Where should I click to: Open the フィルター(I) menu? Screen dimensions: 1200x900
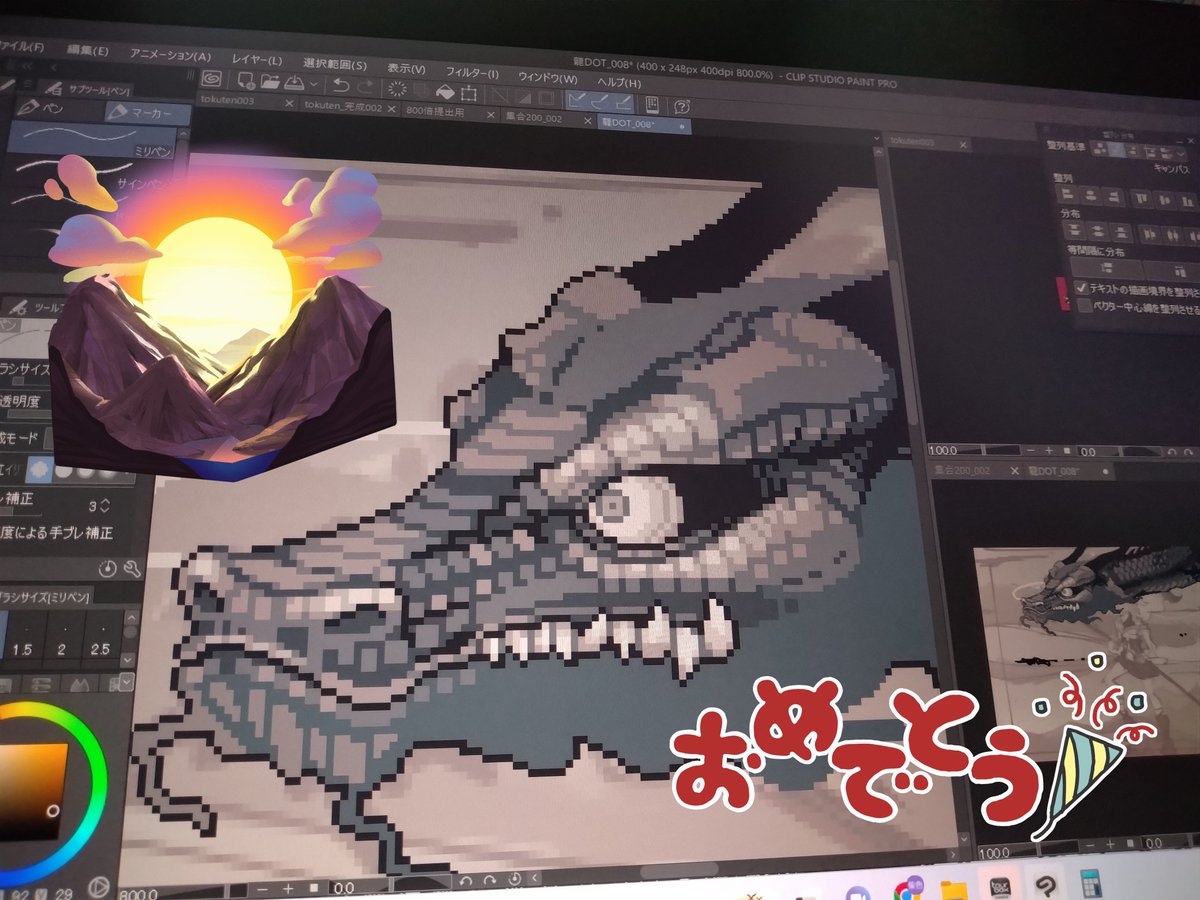click(472, 72)
